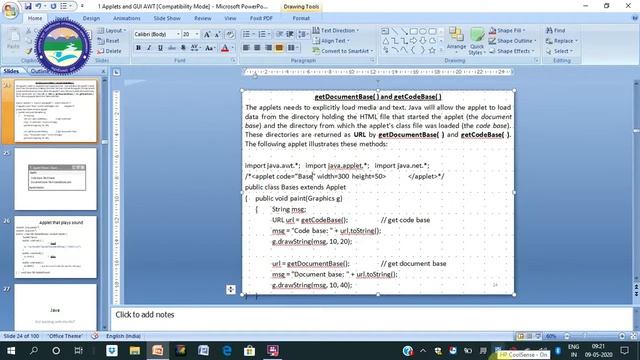Click Find in the Editing group
640x360 pixels.
(x=556, y=30)
